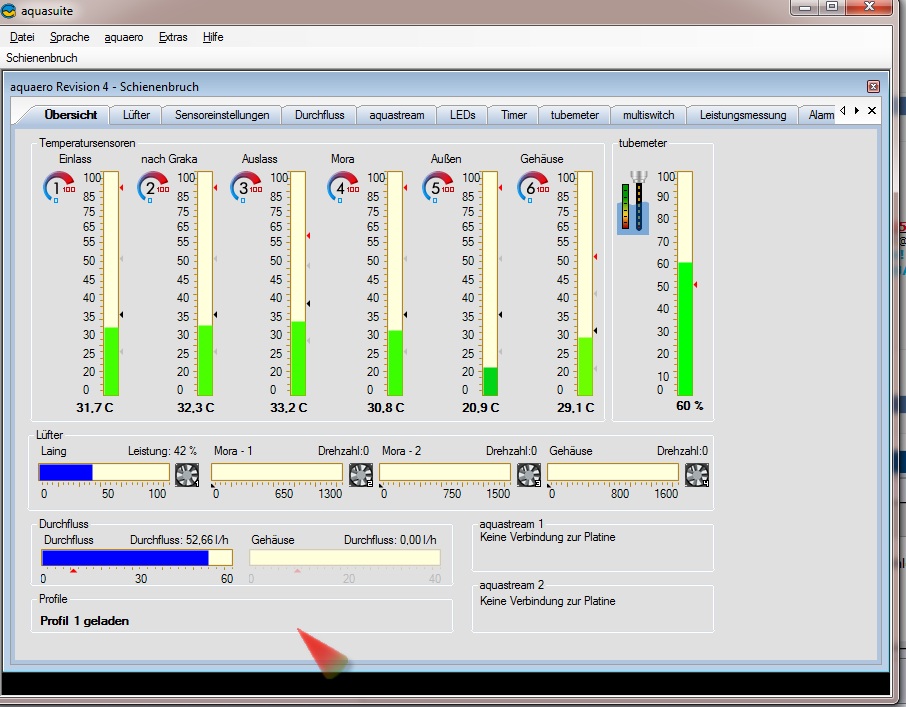This screenshot has height=707, width=906.
Task: Open the Sprache menu
Action: [69, 37]
